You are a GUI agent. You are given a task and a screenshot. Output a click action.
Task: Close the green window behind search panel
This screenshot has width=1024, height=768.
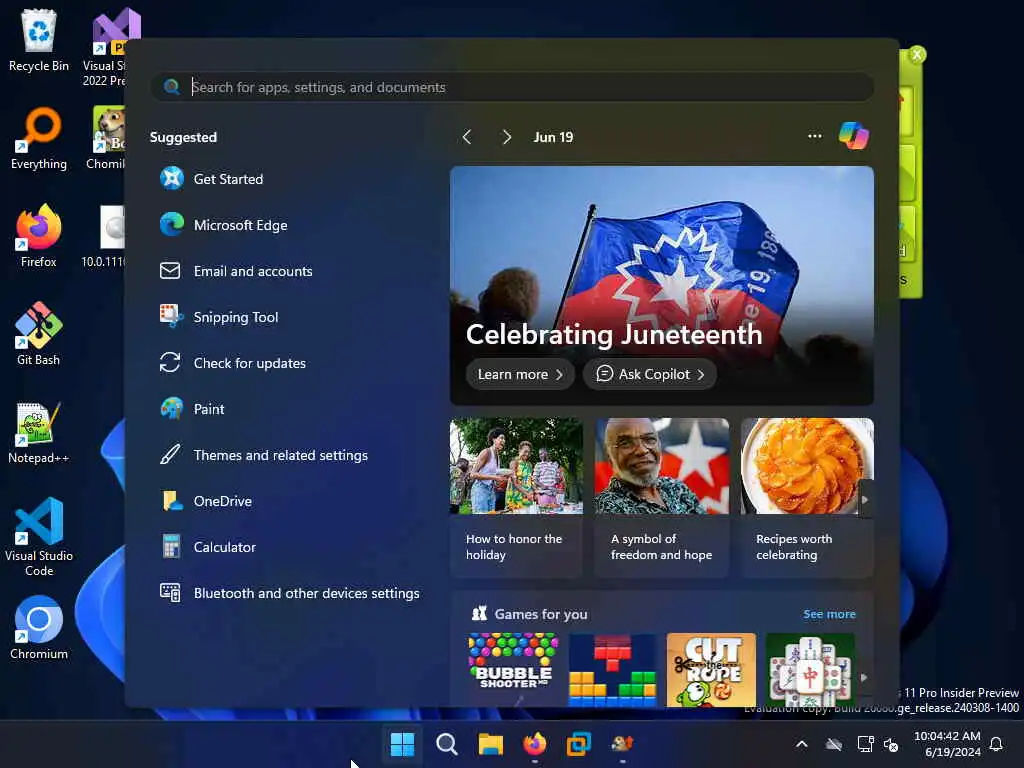pyautogui.click(x=917, y=54)
